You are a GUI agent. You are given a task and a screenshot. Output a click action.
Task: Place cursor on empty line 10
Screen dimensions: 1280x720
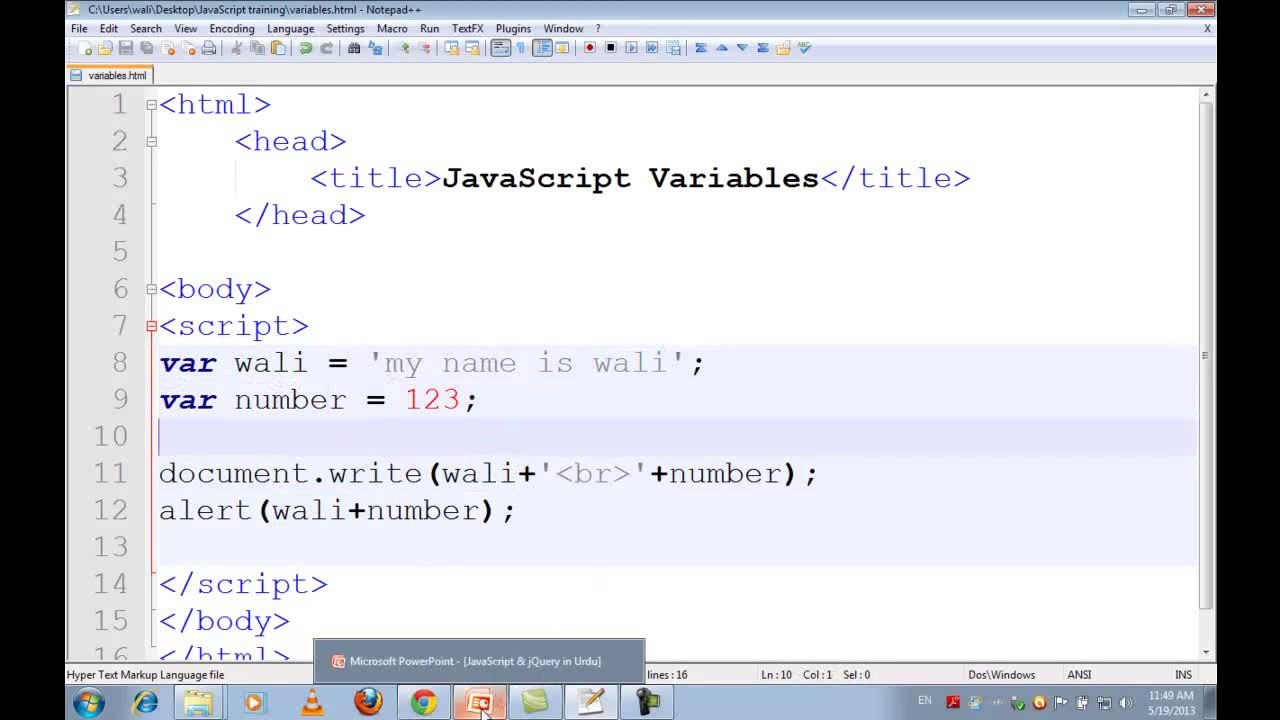point(677,437)
